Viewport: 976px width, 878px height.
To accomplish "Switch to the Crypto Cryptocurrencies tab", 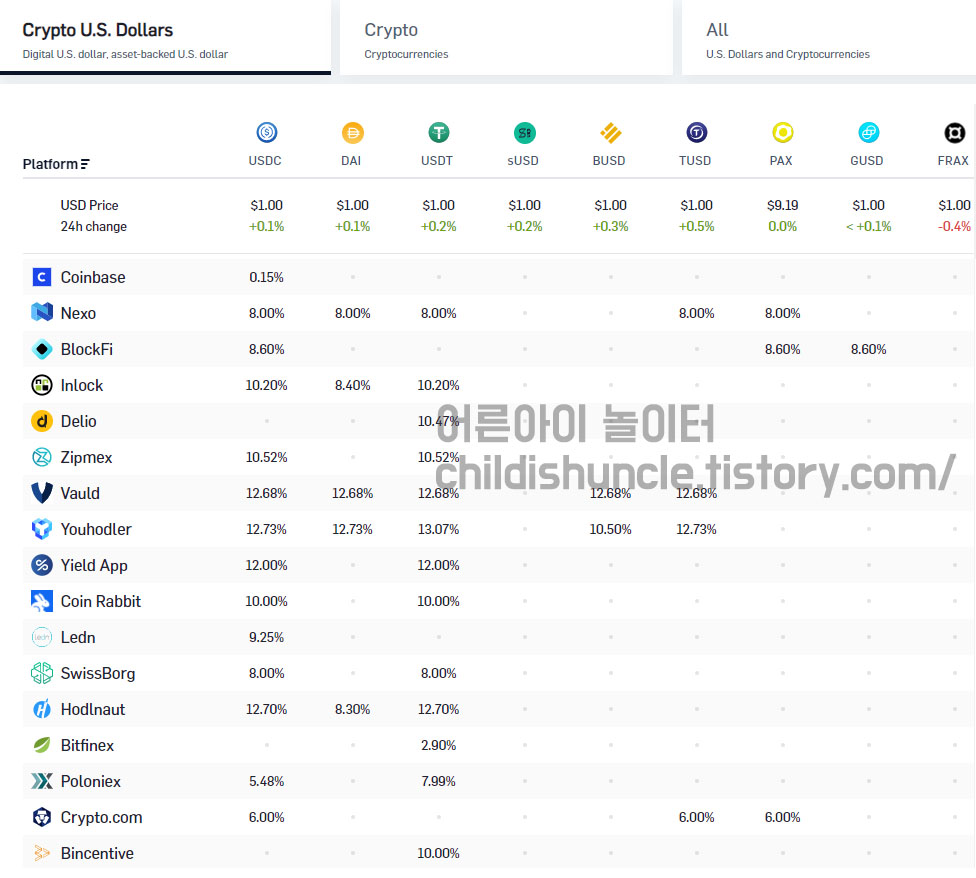I will coord(506,37).
